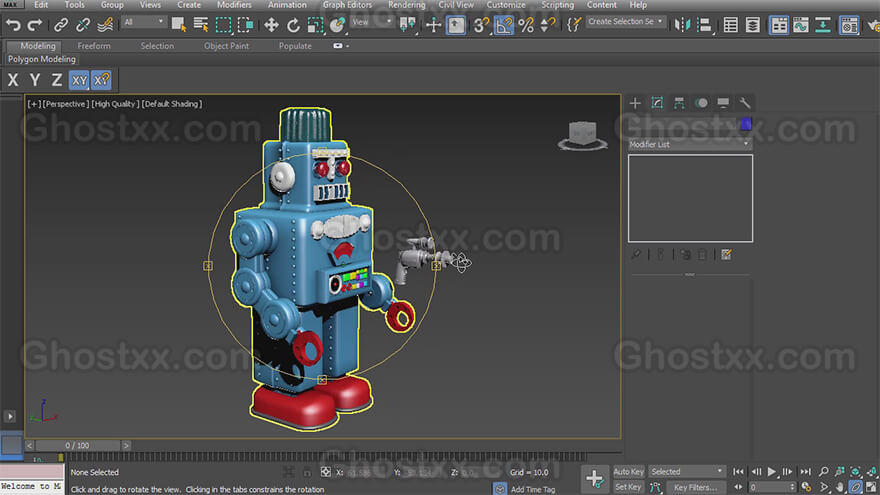Open the Key Filters dialog
The height and width of the screenshot is (495, 880).
click(695, 487)
